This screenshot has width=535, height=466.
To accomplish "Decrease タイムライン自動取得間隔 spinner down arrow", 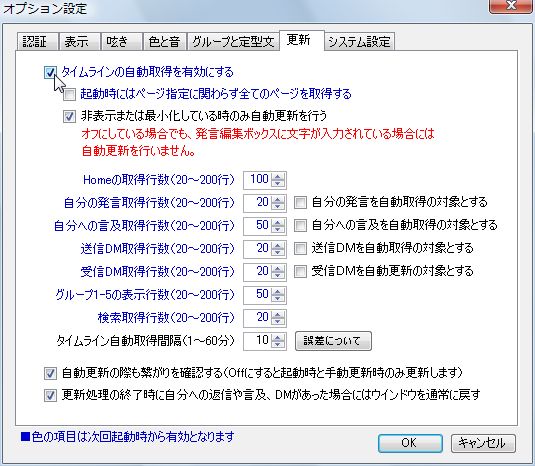I will 278,345.
